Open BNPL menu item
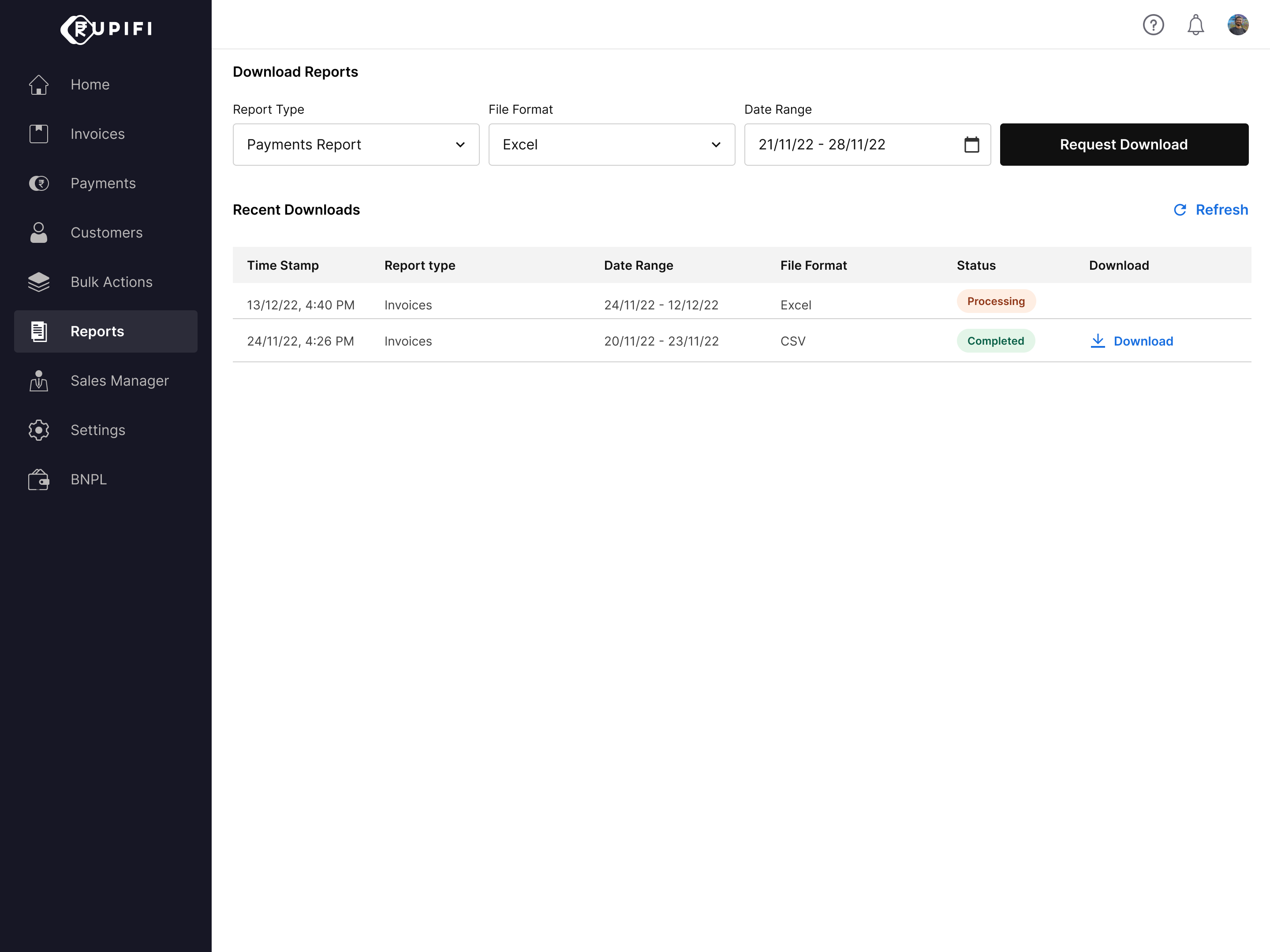1270x952 pixels. click(x=106, y=480)
